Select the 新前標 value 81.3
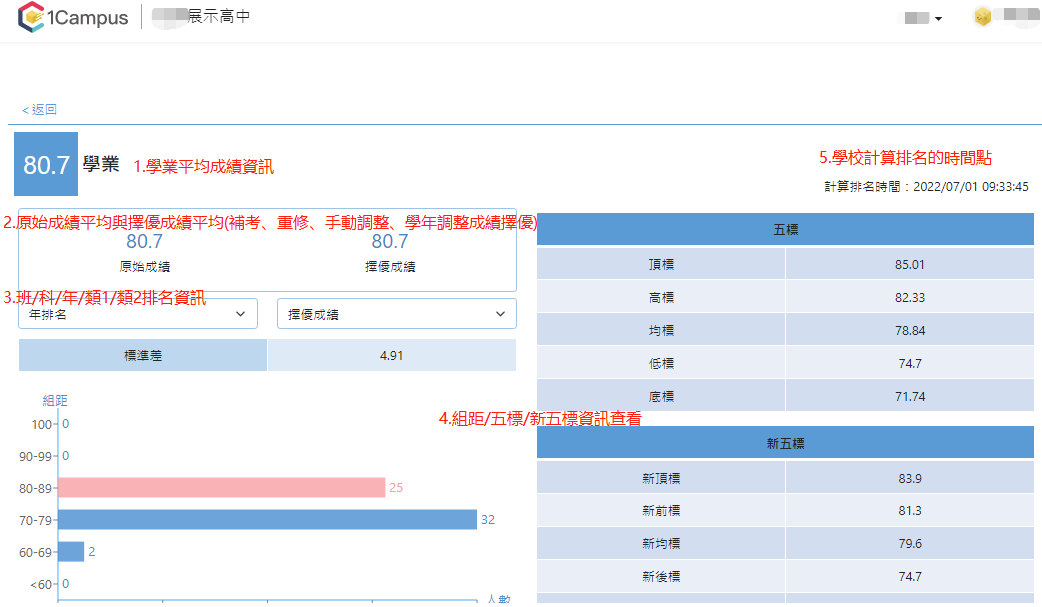Image resolution: width=1042 pixels, height=607 pixels. pos(910,511)
